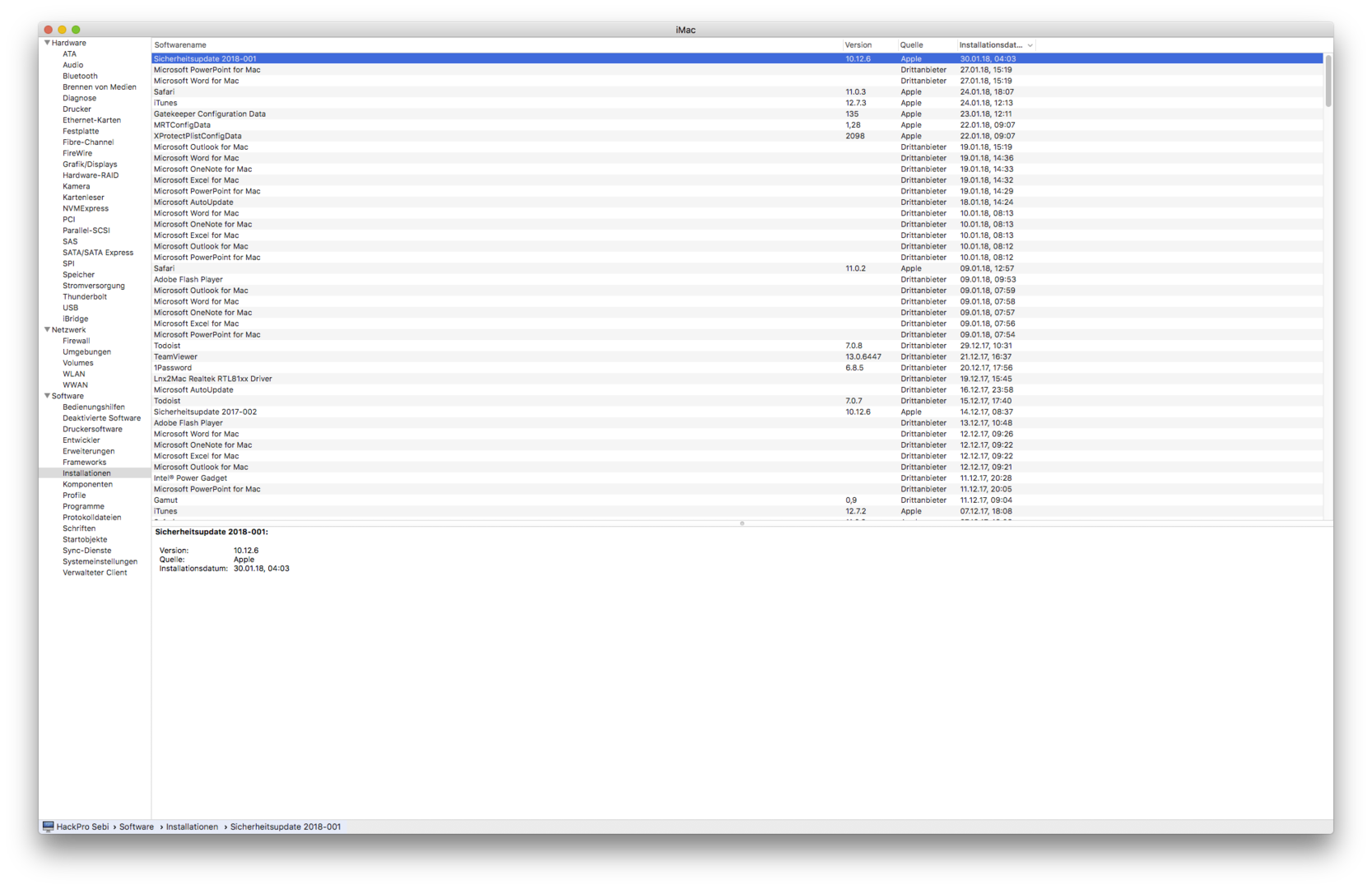Select the MRTConfigData row
The width and height of the screenshot is (1372, 889).
point(737,125)
